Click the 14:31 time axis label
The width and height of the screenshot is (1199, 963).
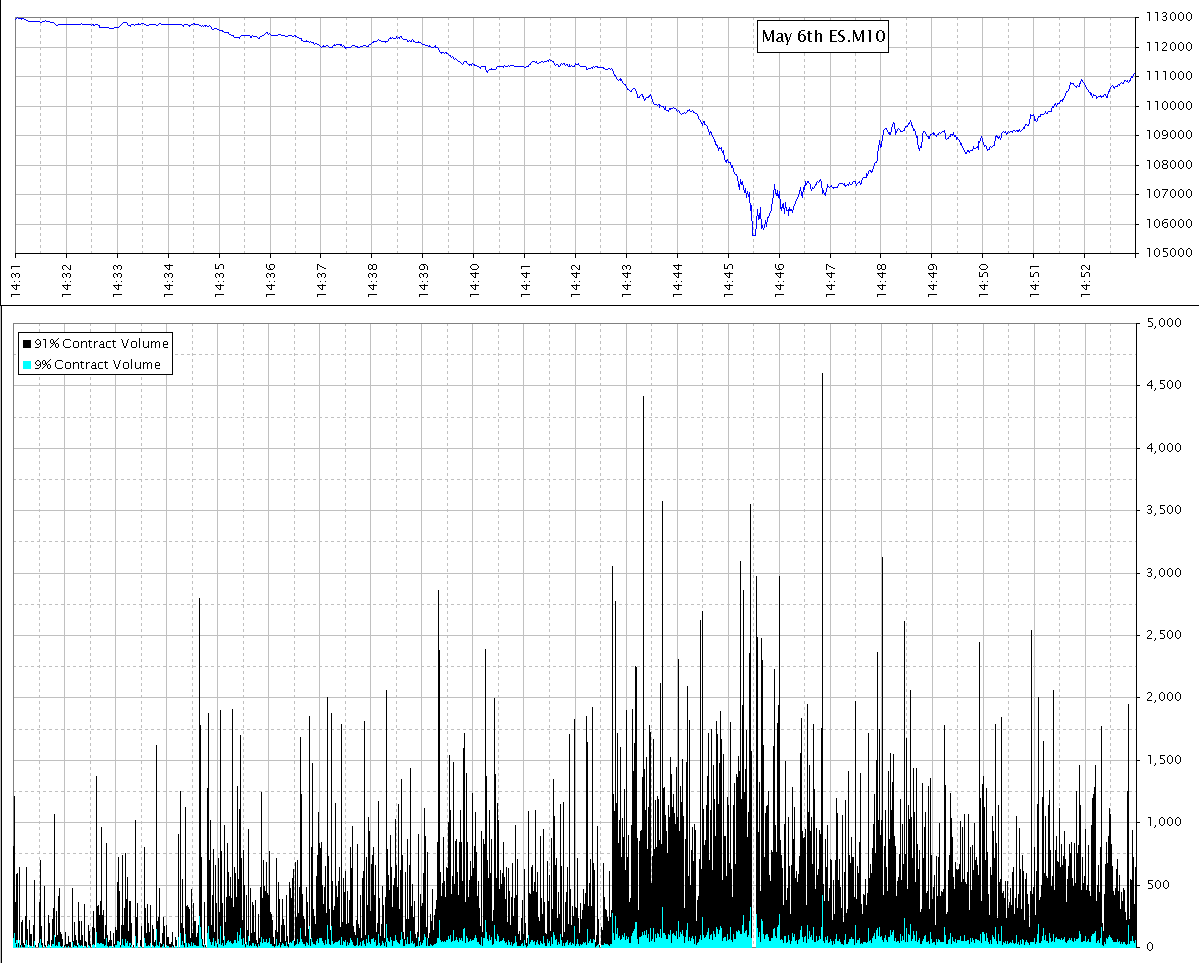click(15, 277)
